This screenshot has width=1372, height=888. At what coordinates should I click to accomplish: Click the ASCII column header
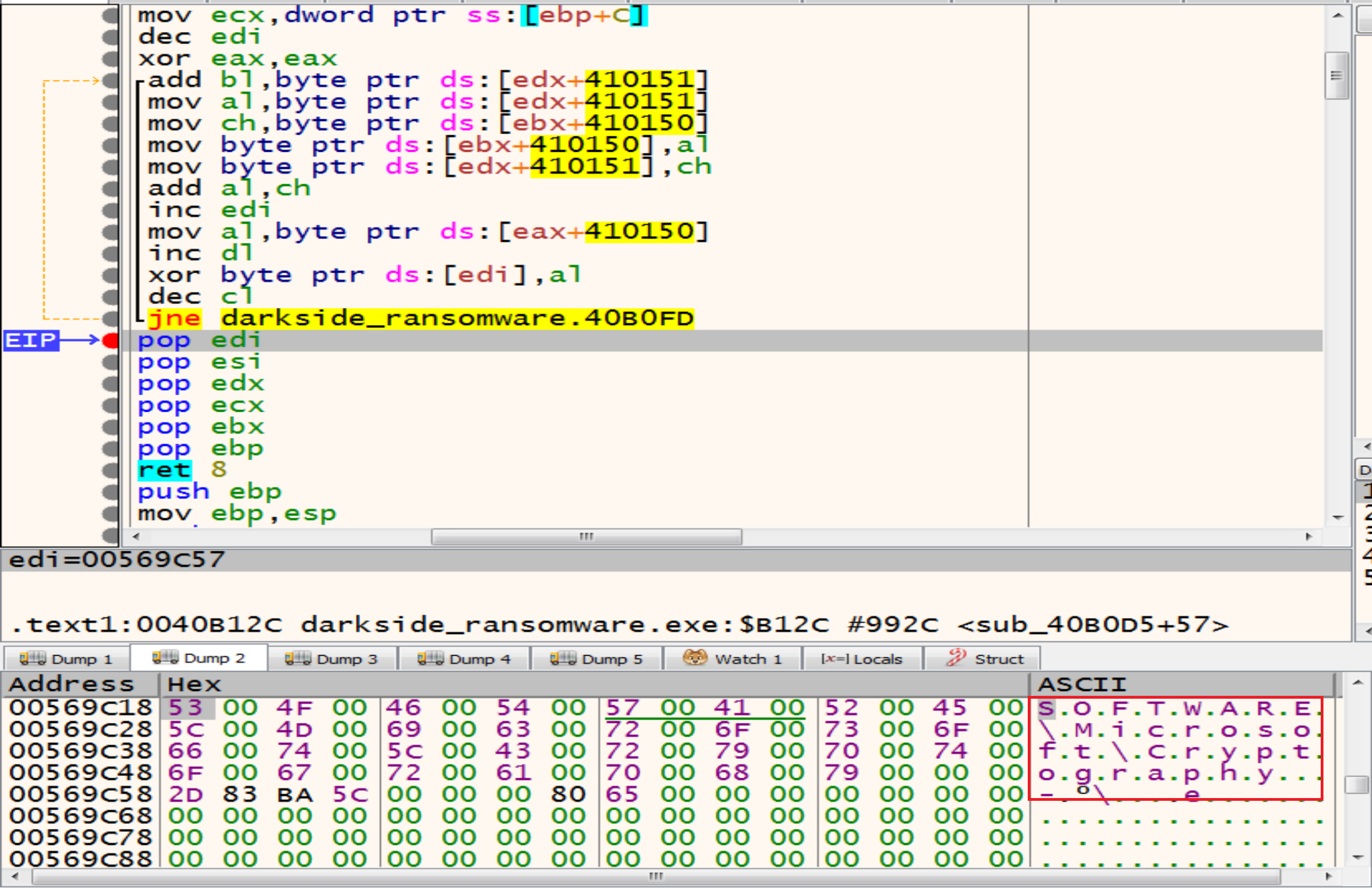pos(1082,684)
